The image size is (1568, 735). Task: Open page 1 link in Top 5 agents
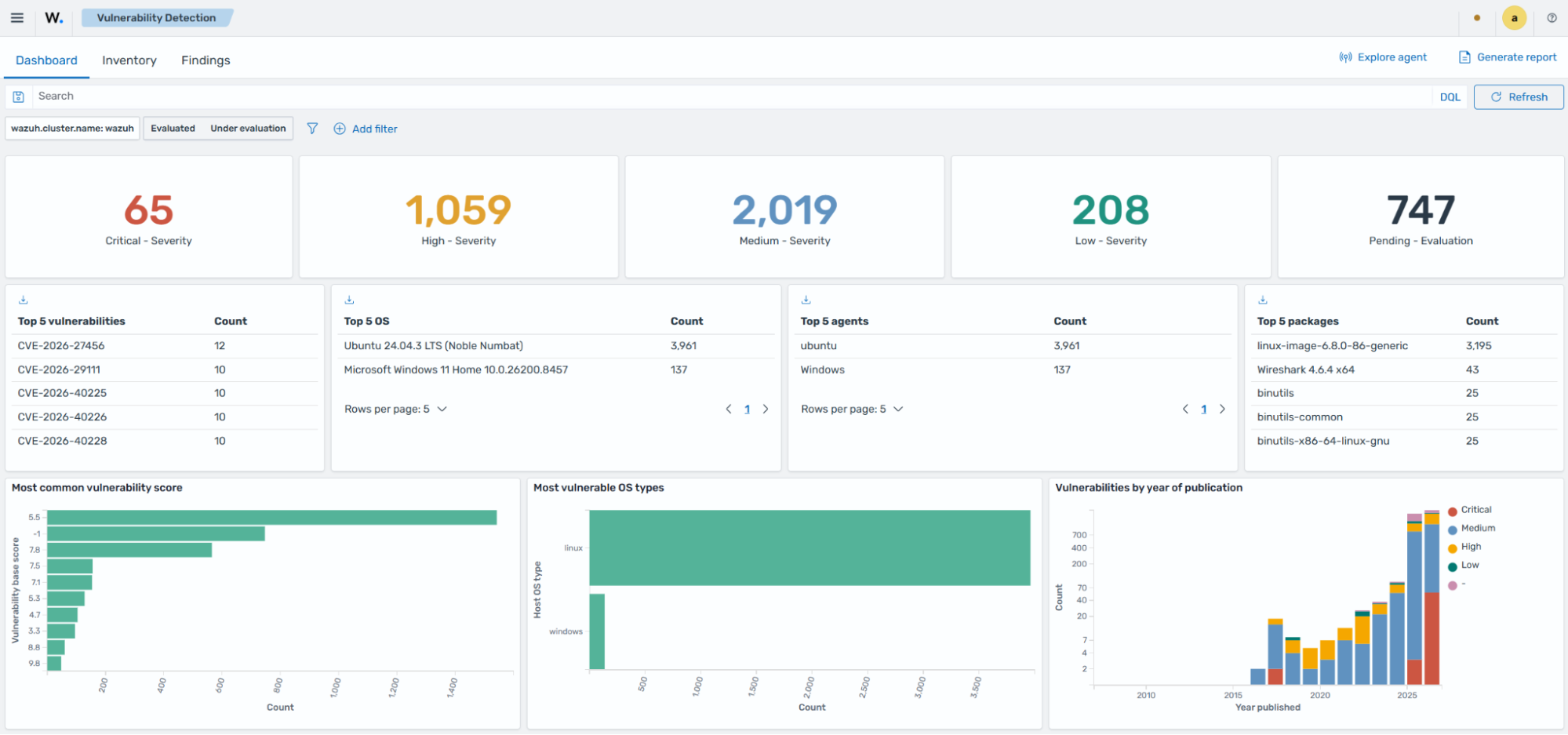(1204, 409)
